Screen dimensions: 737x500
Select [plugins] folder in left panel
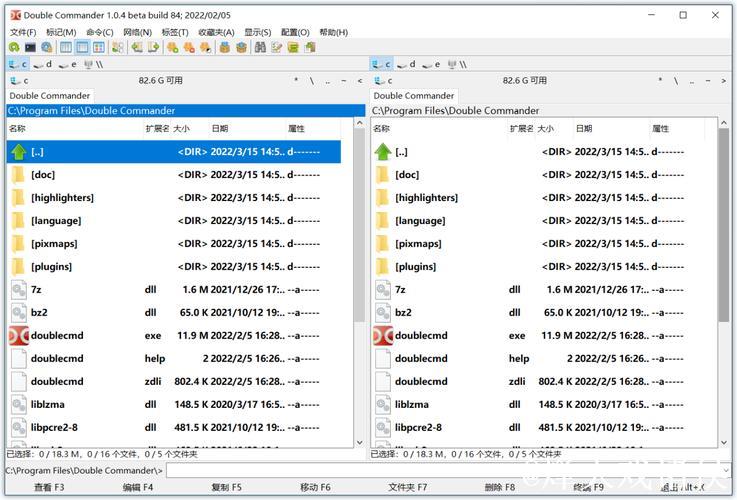[x=173, y=266]
